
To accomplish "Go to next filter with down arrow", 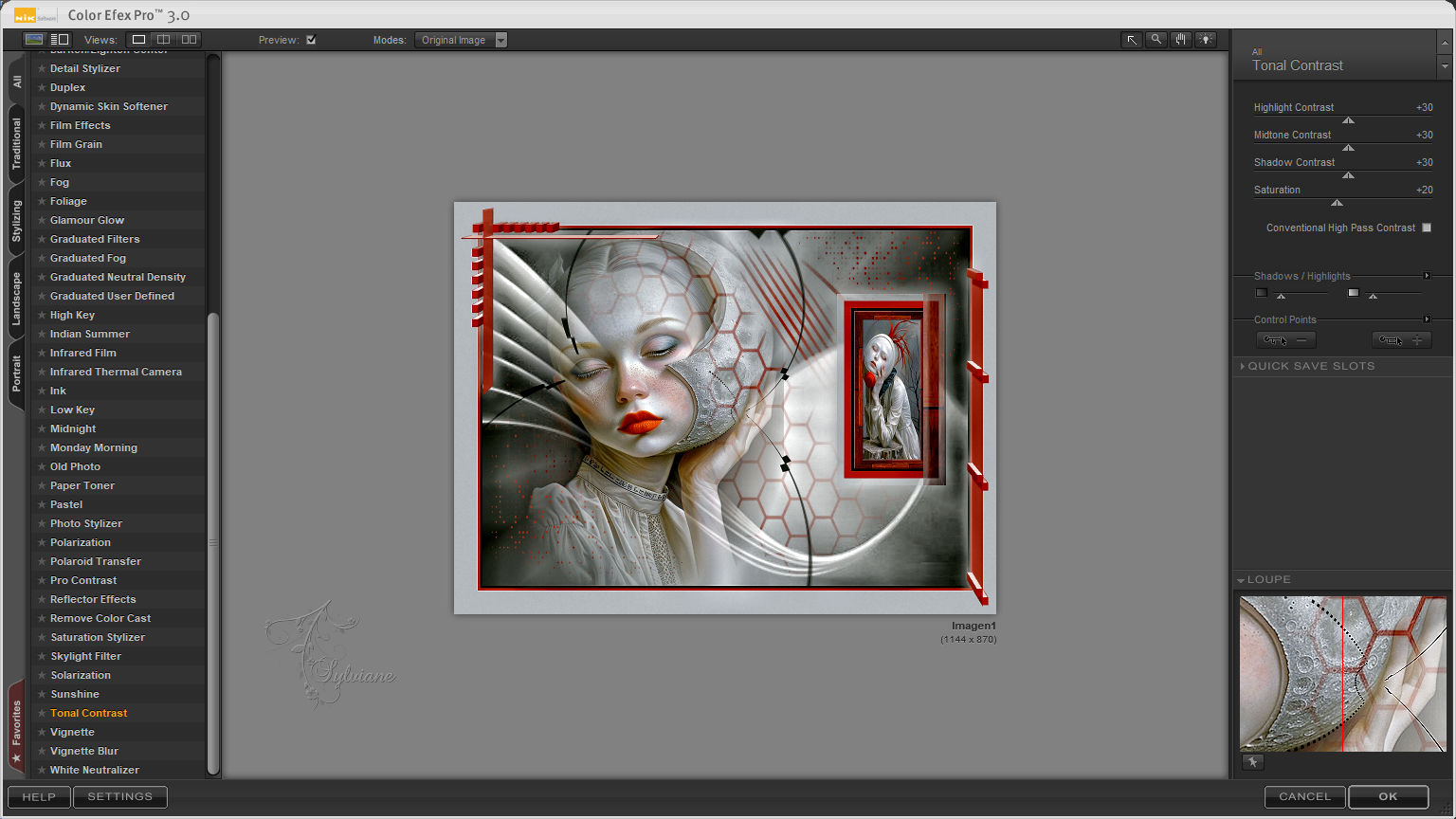I will (1445, 67).
